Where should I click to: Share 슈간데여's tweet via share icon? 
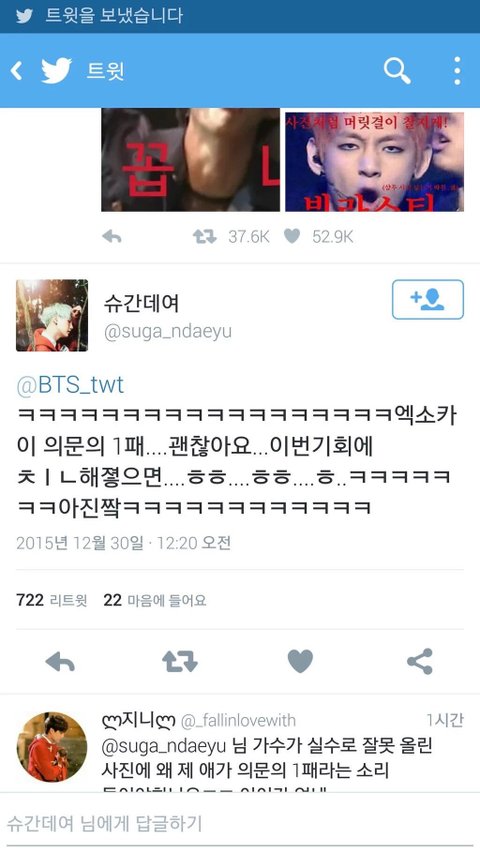click(420, 662)
